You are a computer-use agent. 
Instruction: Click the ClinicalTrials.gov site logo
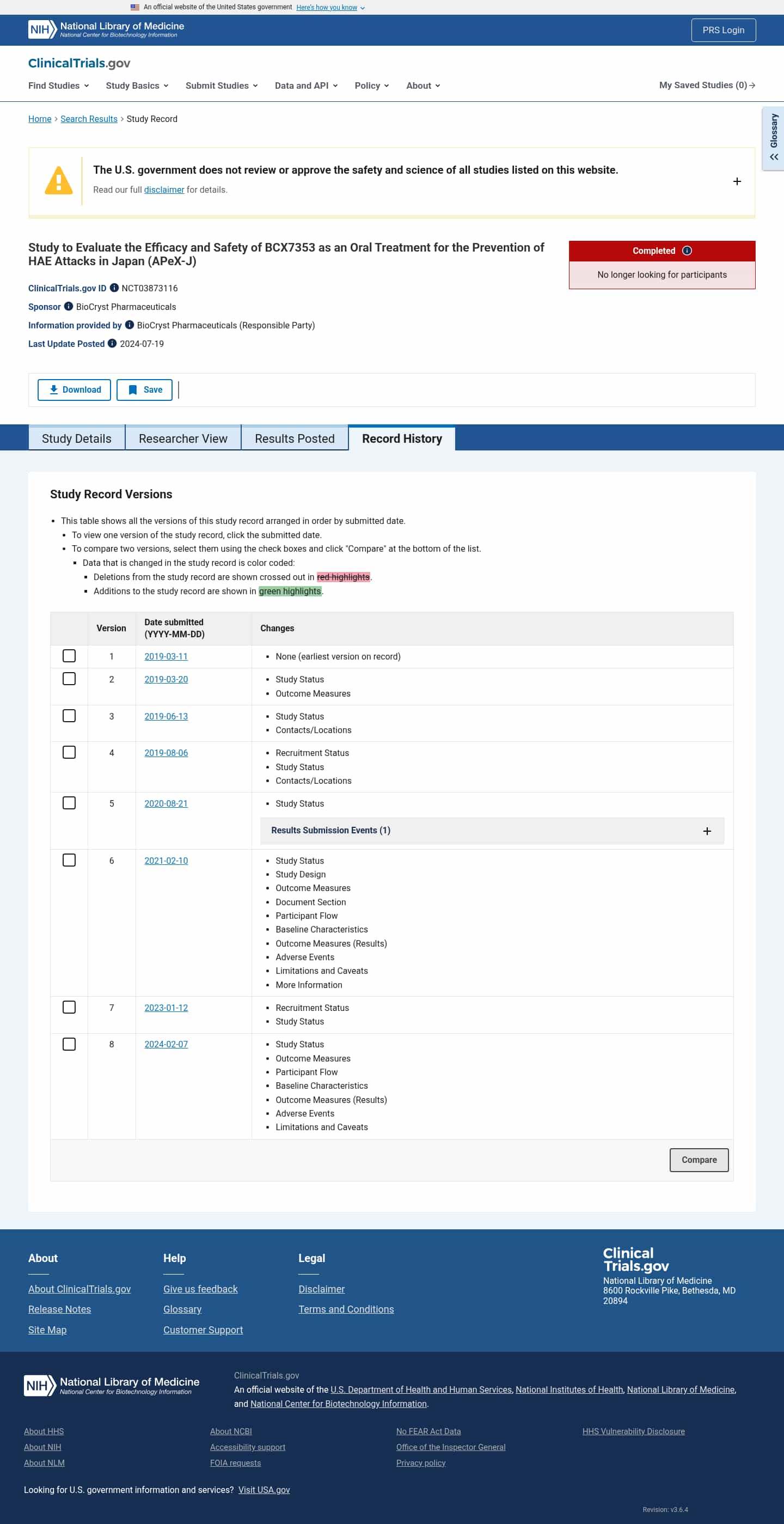click(x=79, y=63)
